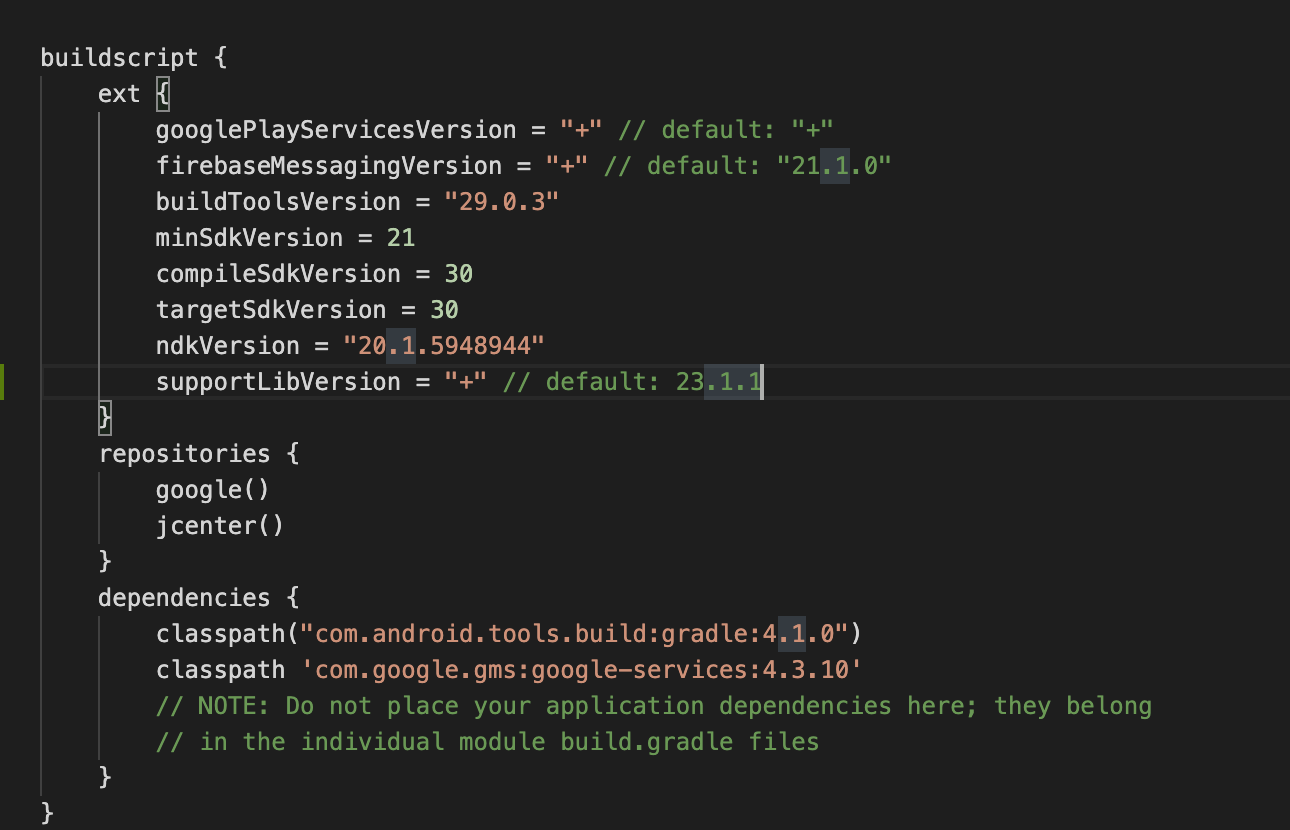Click the 'ext' block name
1290x830 pixels.
click(119, 93)
